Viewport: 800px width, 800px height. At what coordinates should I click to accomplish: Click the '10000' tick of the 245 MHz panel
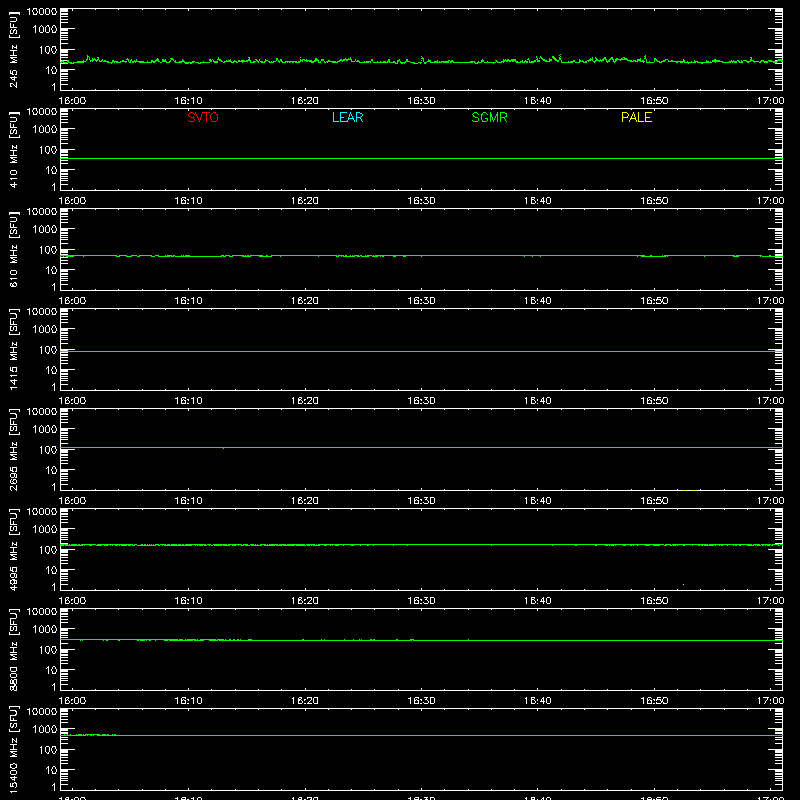(42, 12)
